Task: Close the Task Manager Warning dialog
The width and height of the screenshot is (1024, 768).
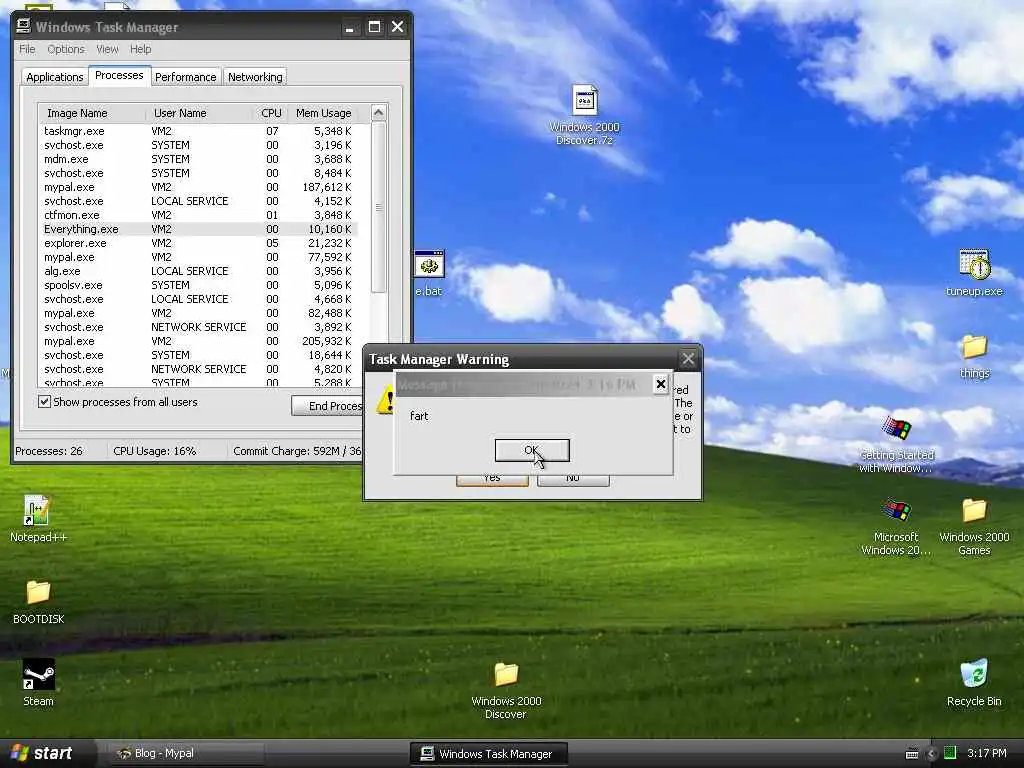Action: (688, 359)
